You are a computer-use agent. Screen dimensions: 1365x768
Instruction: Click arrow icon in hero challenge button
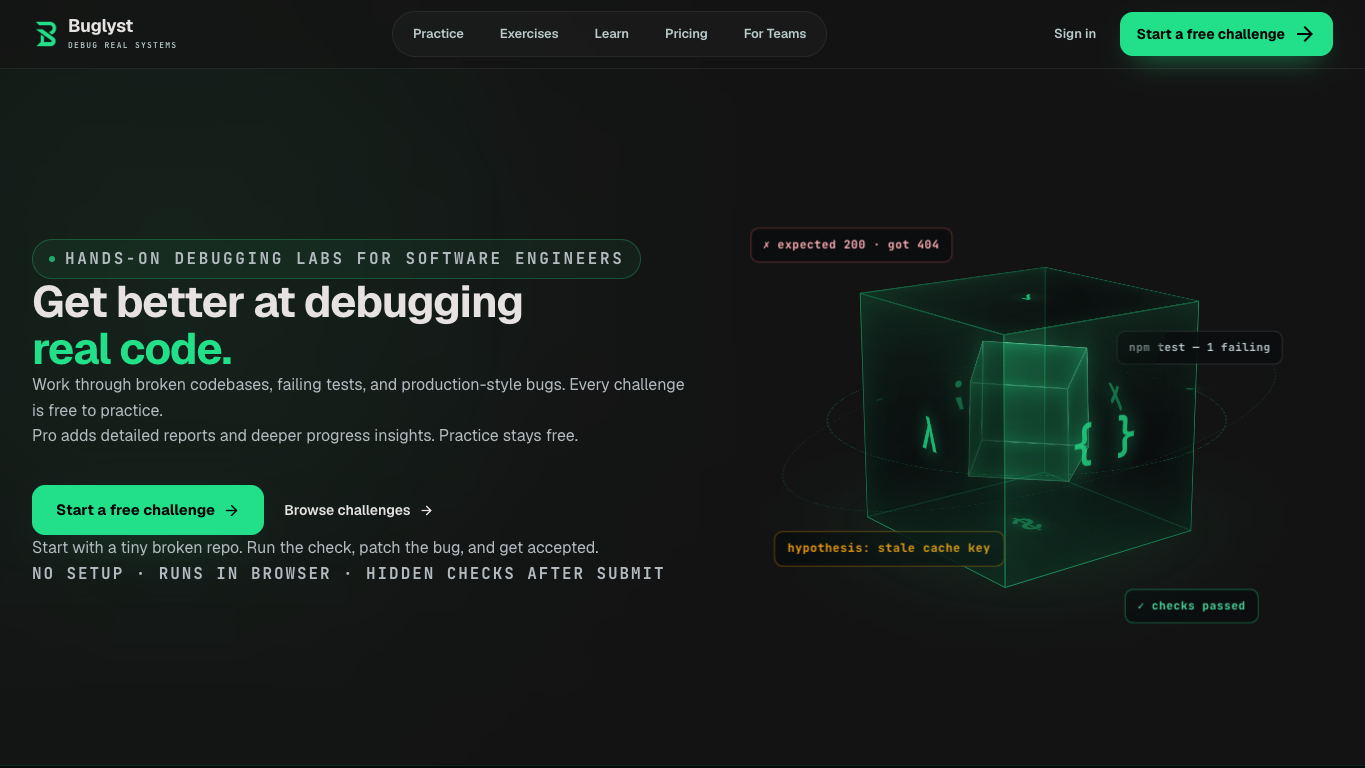point(232,510)
